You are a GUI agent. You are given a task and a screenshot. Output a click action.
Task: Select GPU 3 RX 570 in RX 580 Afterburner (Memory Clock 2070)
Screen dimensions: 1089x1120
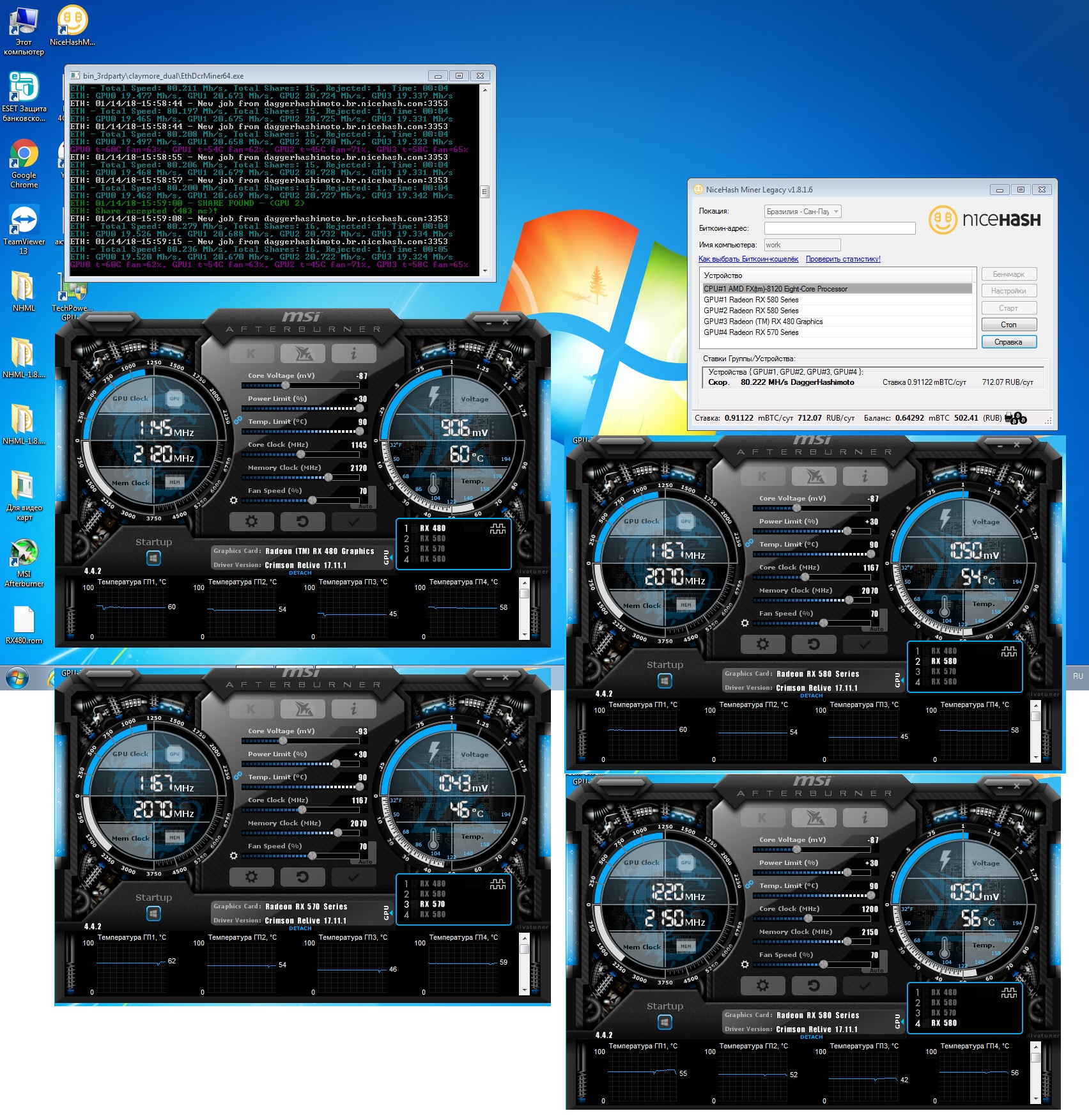click(936, 671)
